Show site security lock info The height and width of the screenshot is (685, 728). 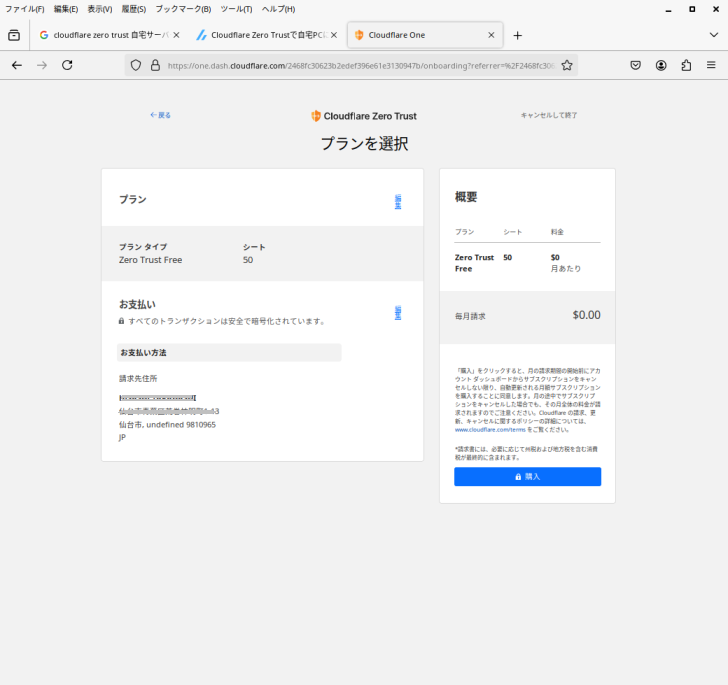click(156, 65)
